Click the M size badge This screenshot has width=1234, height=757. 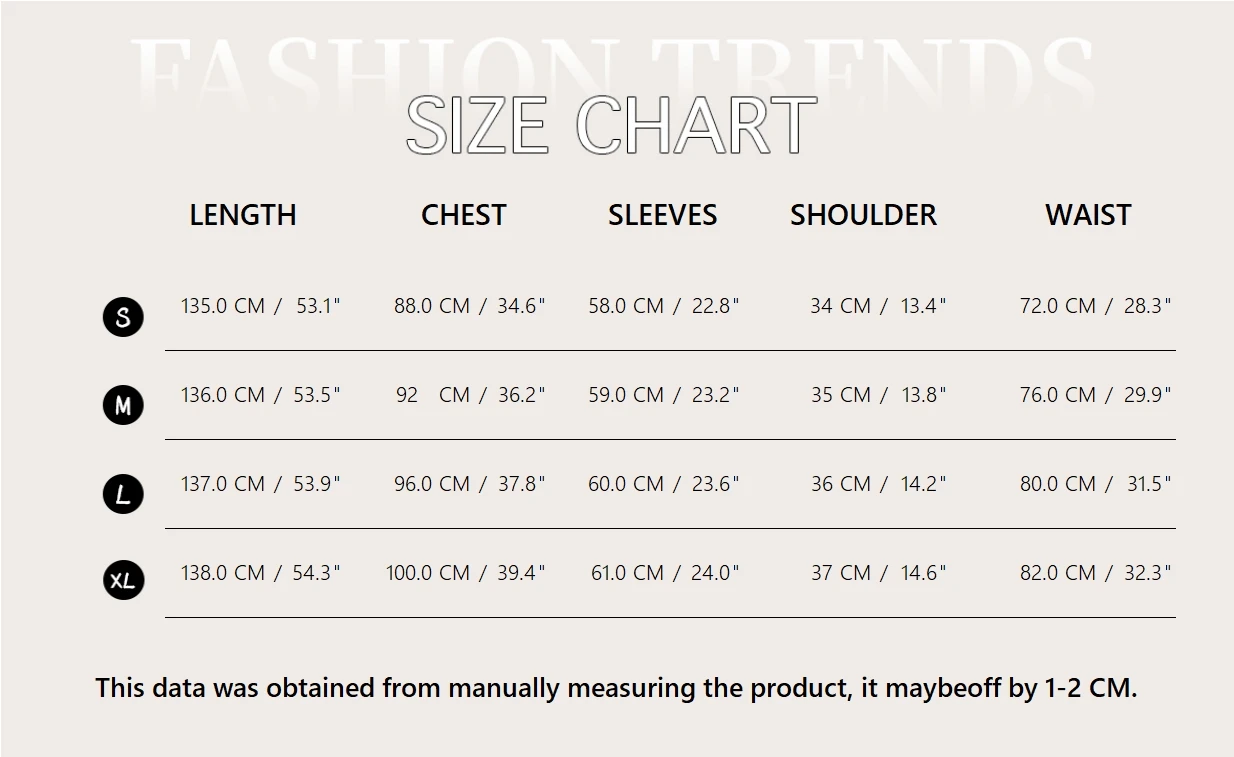click(x=123, y=405)
